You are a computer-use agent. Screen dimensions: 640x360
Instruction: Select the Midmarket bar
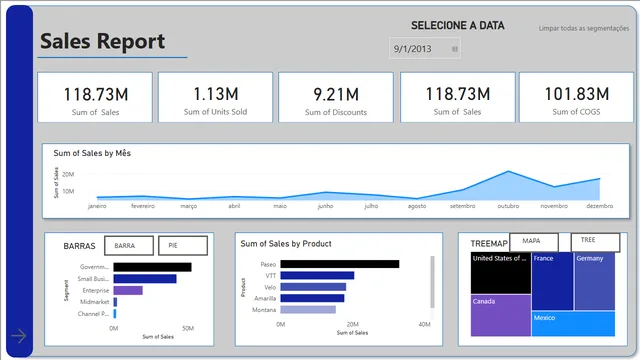tap(115, 302)
